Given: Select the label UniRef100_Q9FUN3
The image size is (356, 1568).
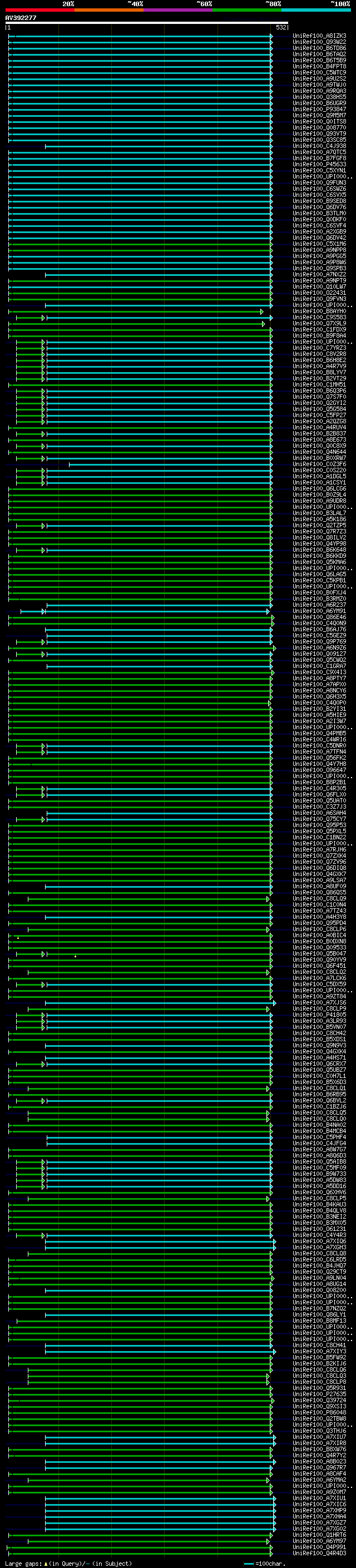Looking at the screenshot, I should point(319,182).
